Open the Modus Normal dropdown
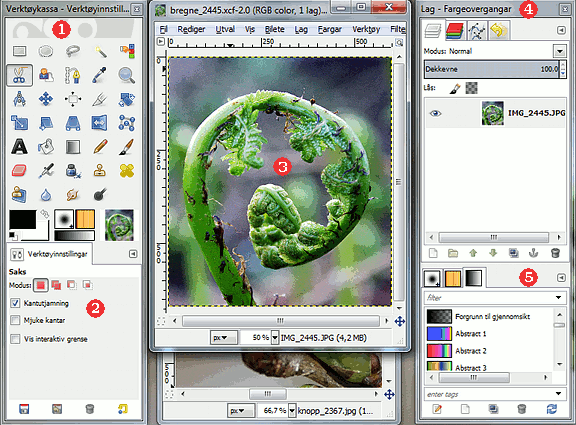 click(x=559, y=51)
